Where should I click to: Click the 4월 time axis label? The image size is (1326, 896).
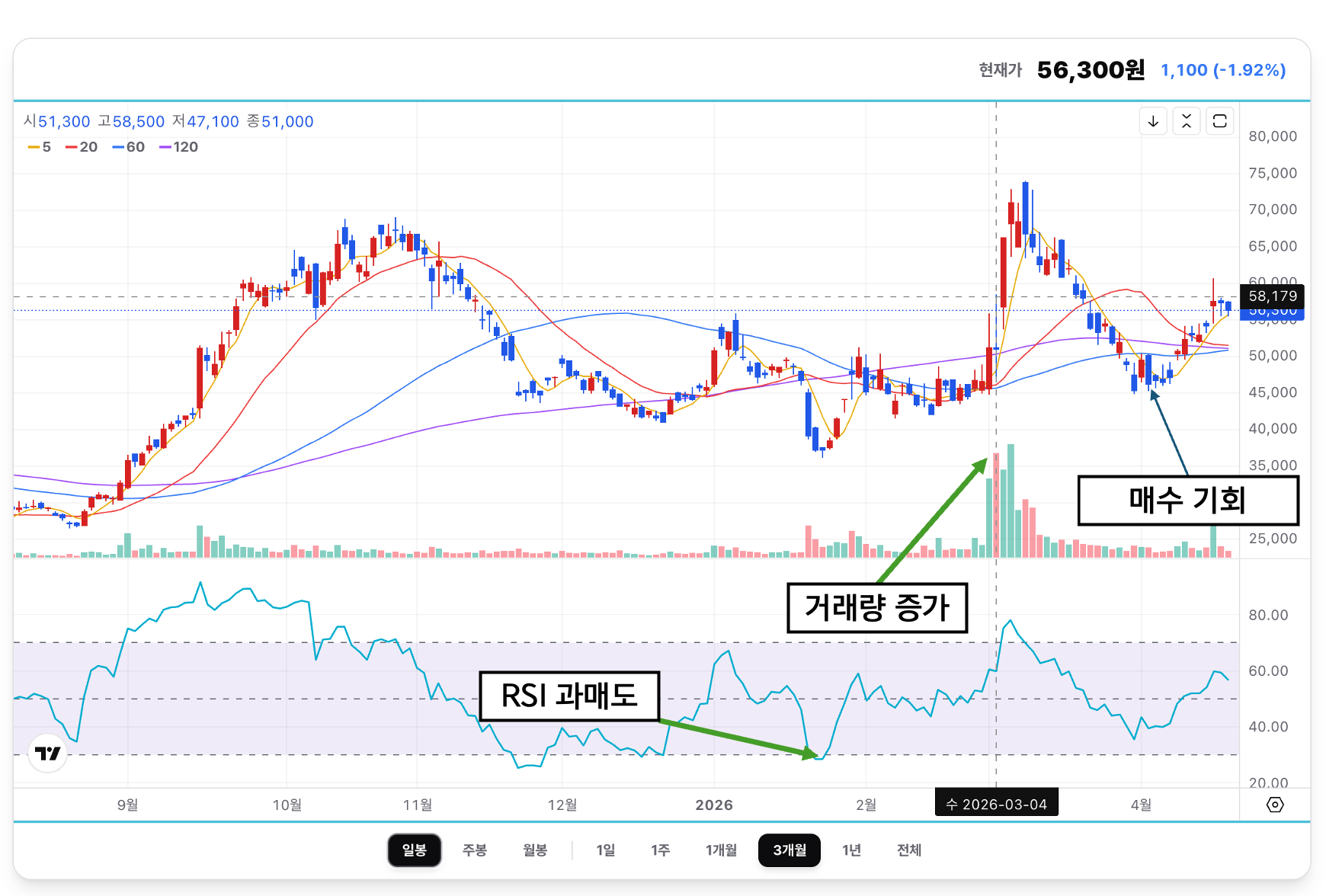pyautogui.click(x=1141, y=805)
